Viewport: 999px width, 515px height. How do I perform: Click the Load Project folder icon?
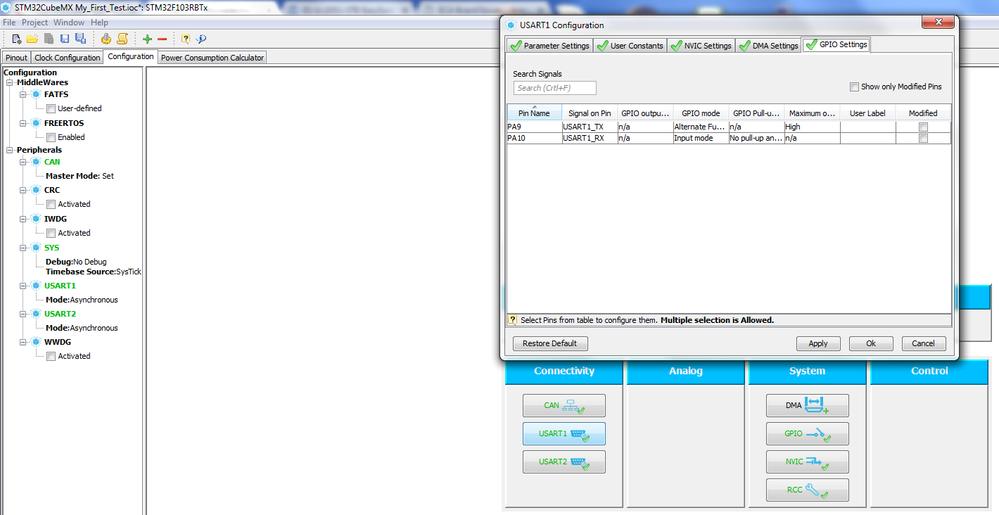click(x=32, y=38)
